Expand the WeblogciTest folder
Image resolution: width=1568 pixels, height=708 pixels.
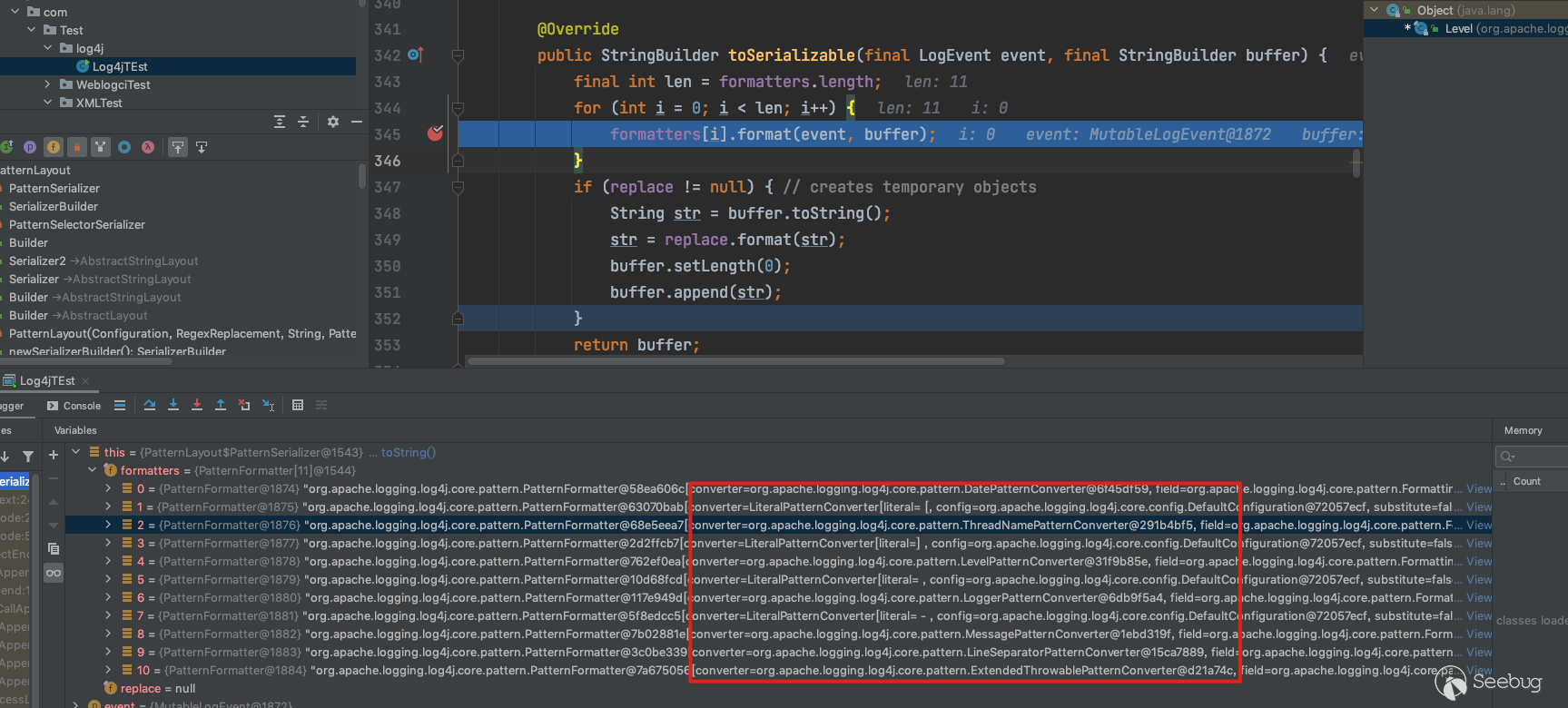click(48, 84)
